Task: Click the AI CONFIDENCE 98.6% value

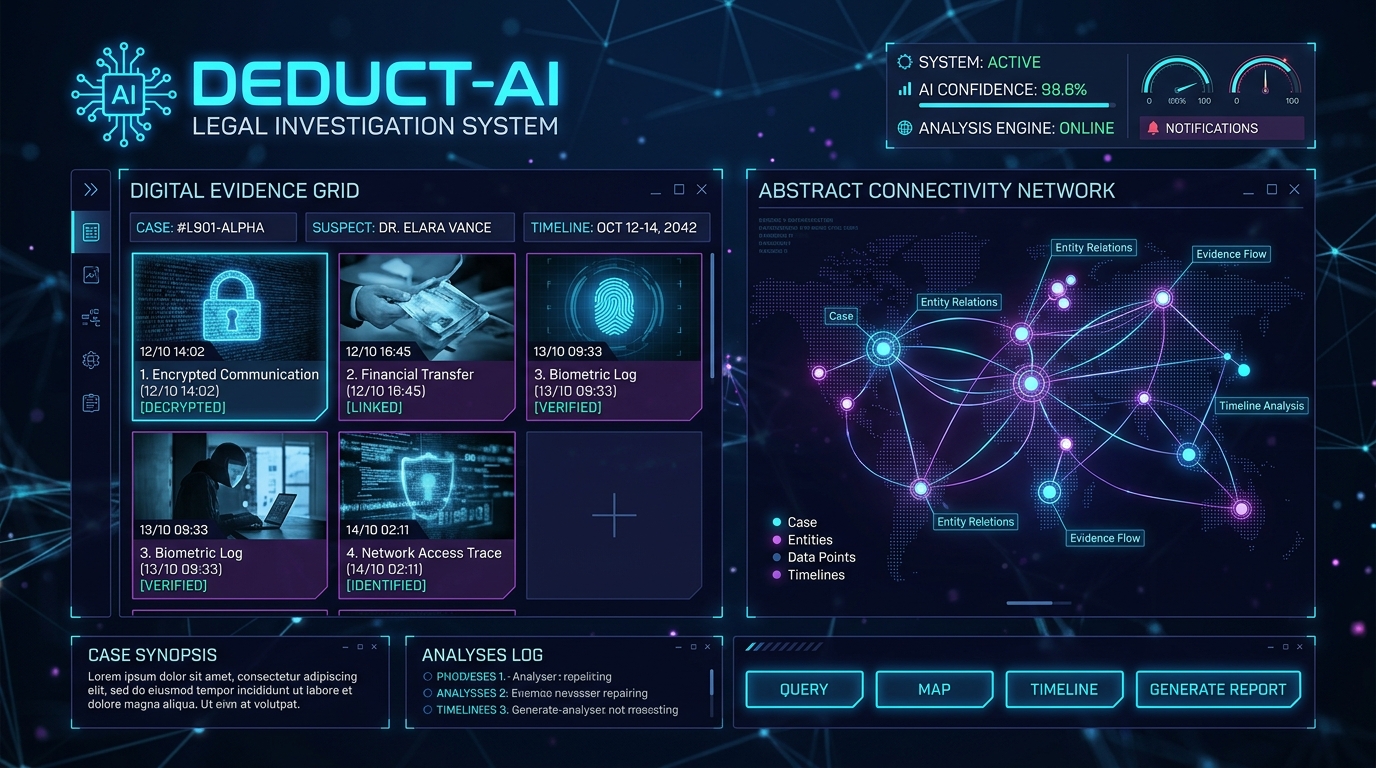Action: [x=1064, y=89]
